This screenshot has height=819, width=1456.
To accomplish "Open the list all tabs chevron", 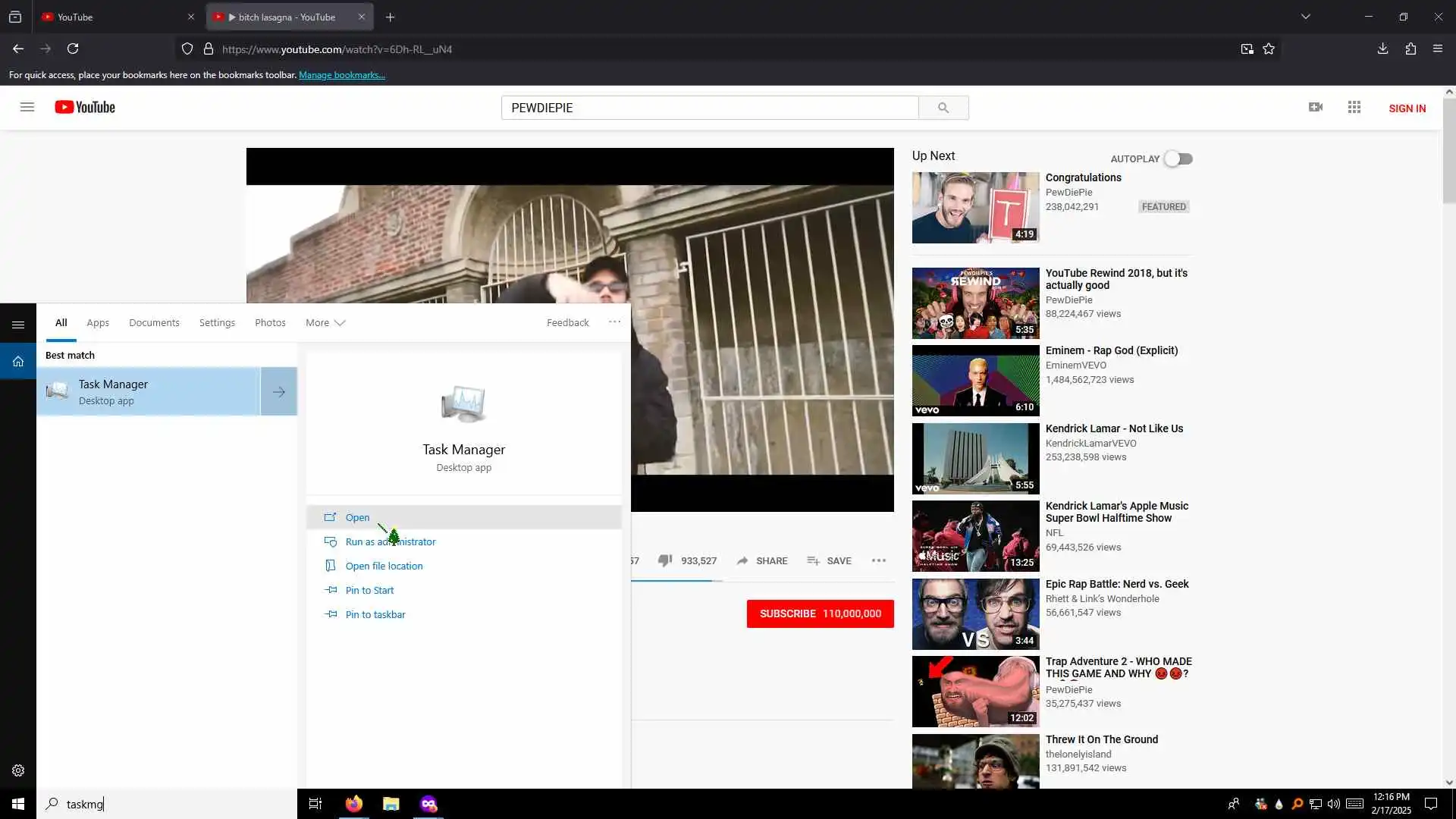I will (1305, 17).
